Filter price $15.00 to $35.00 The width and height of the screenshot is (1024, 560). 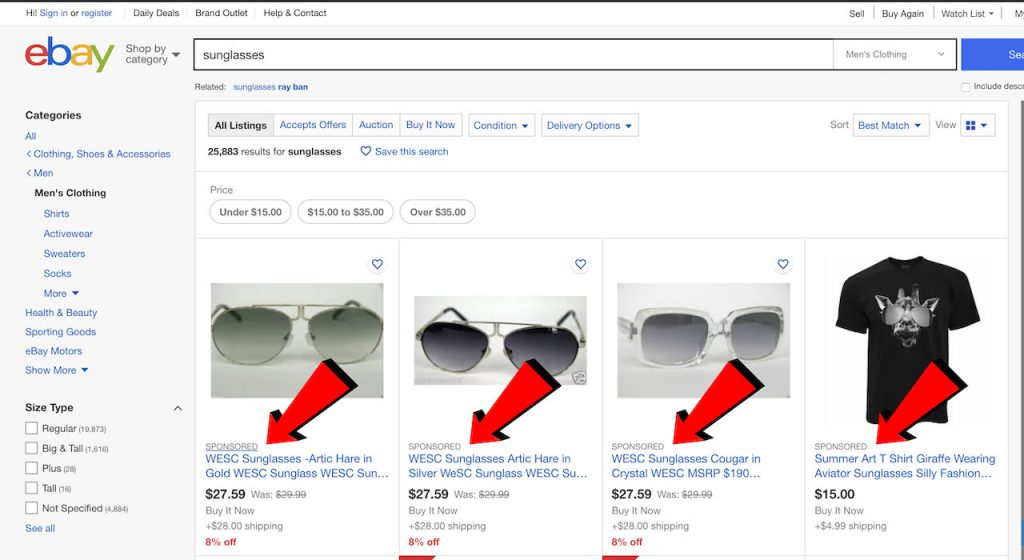pyautogui.click(x=345, y=212)
